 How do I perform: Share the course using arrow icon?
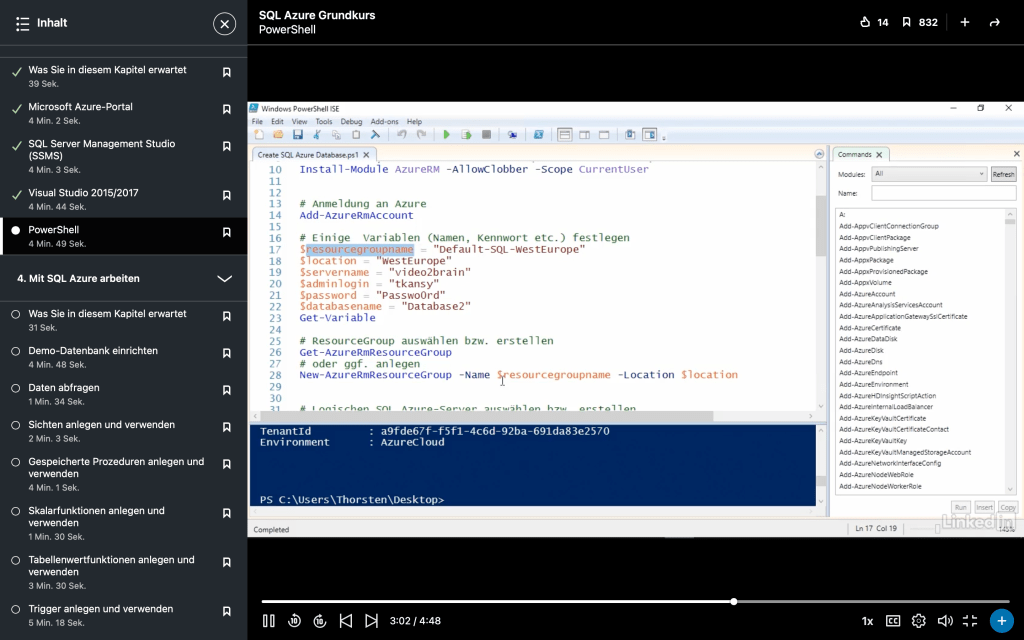click(994, 22)
